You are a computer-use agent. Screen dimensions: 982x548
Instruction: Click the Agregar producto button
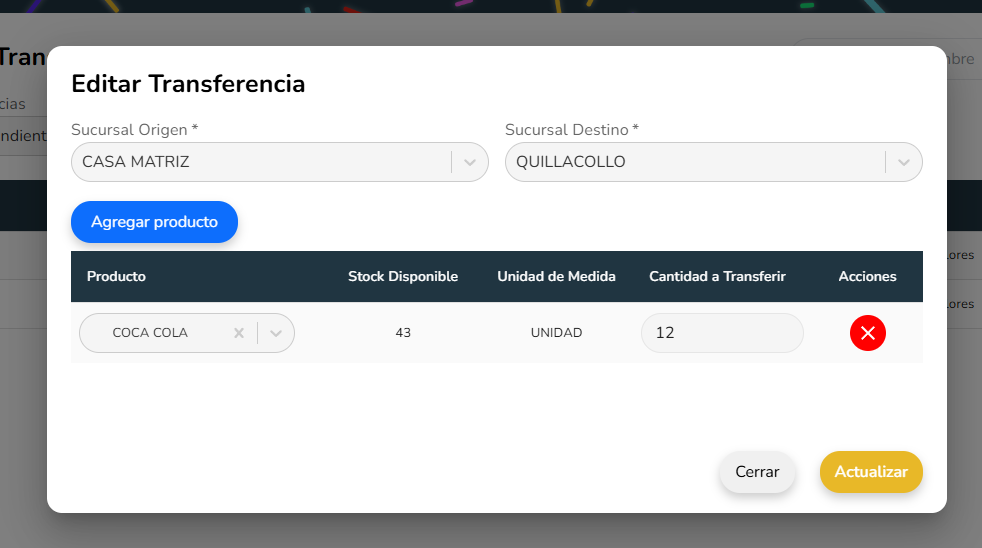click(x=154, y=222)
